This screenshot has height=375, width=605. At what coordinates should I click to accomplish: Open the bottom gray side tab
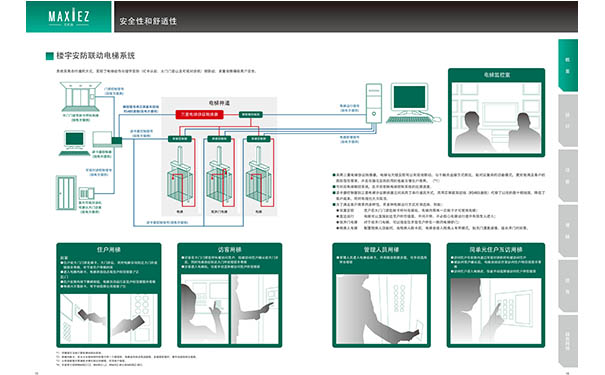pyautogui.click(x=568, y=341)
